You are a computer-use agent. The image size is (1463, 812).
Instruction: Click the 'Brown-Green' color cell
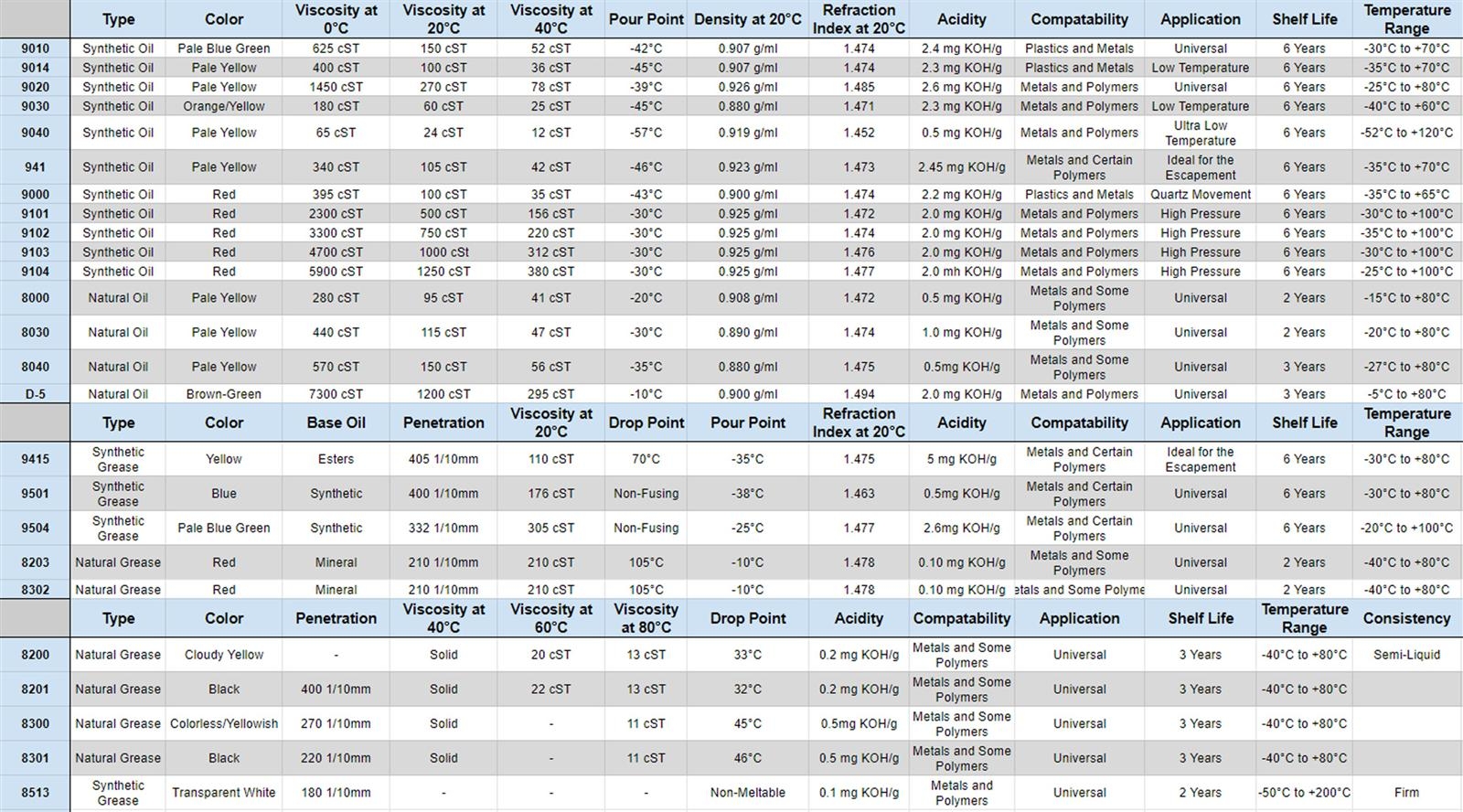(223, 394)
